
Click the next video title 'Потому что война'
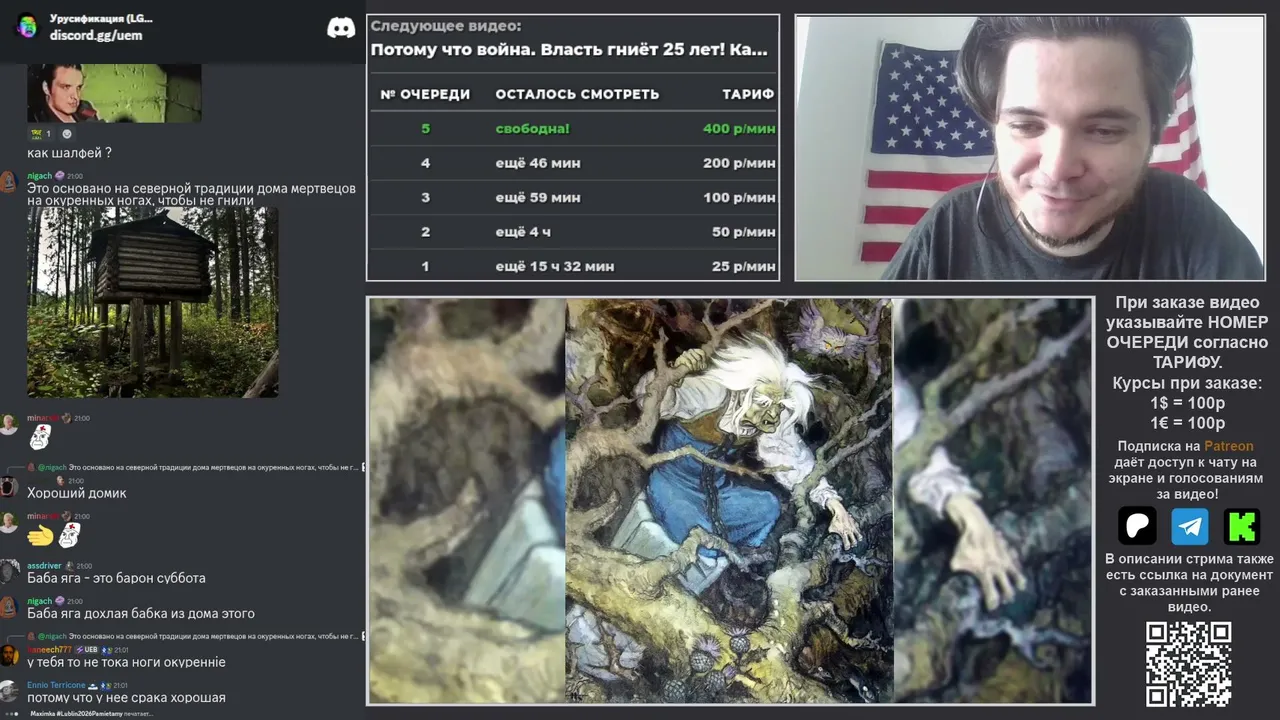point(569,49)
